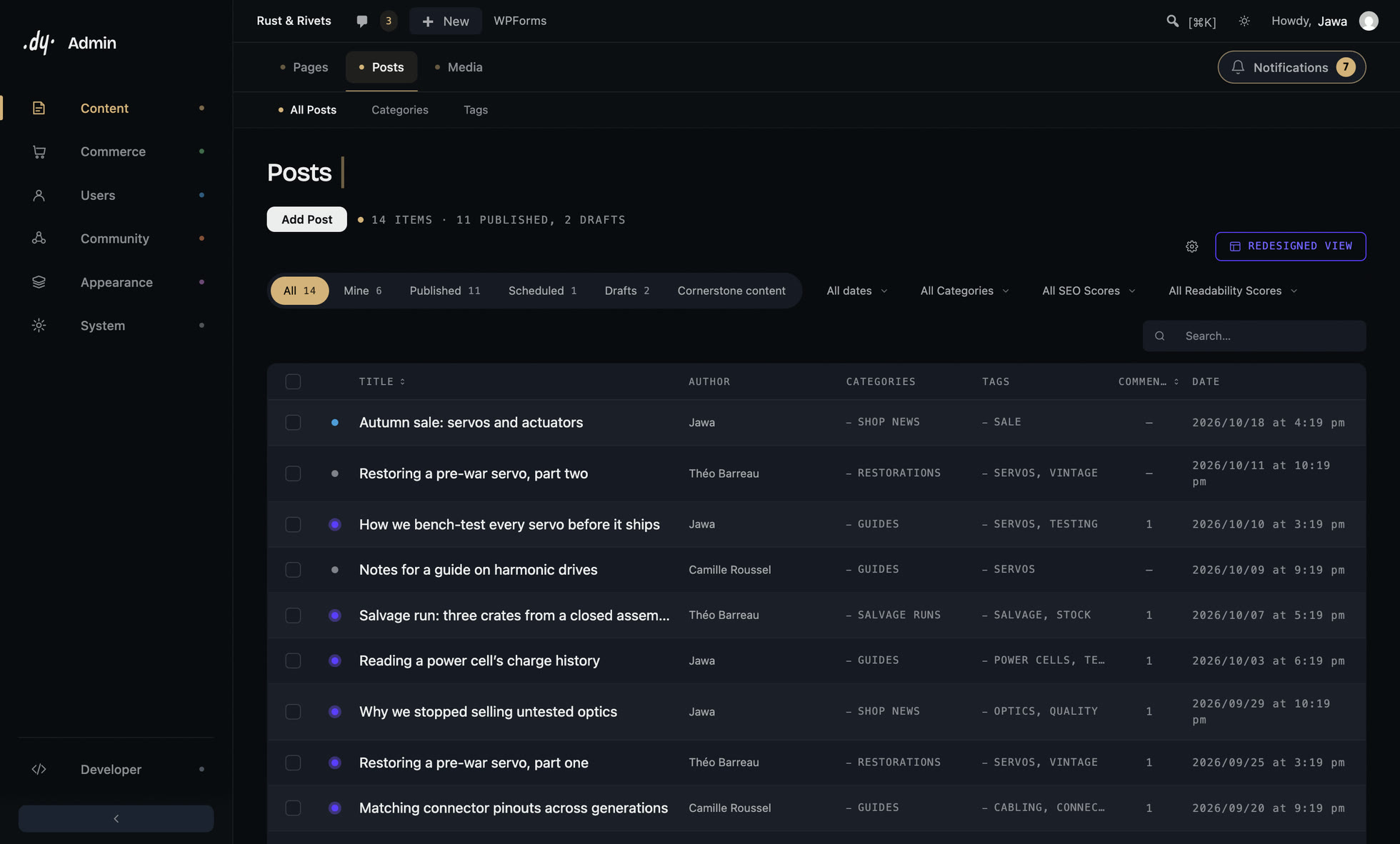Collapse the sidebar with the chevron button
1400x844 pixels.
point(116,818)
